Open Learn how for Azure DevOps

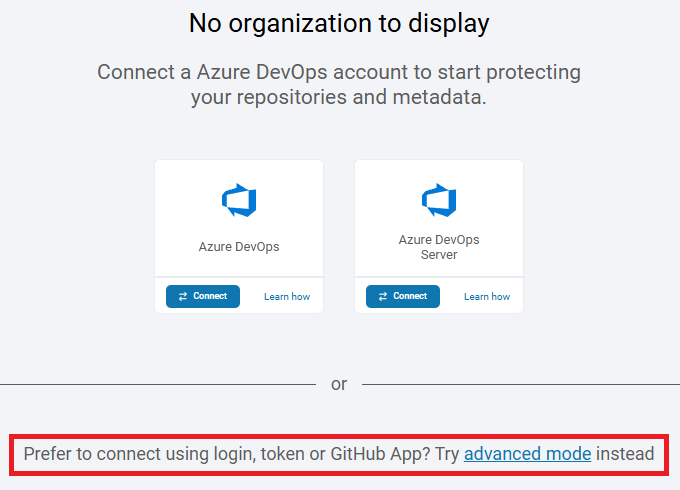tap(287, 297)
